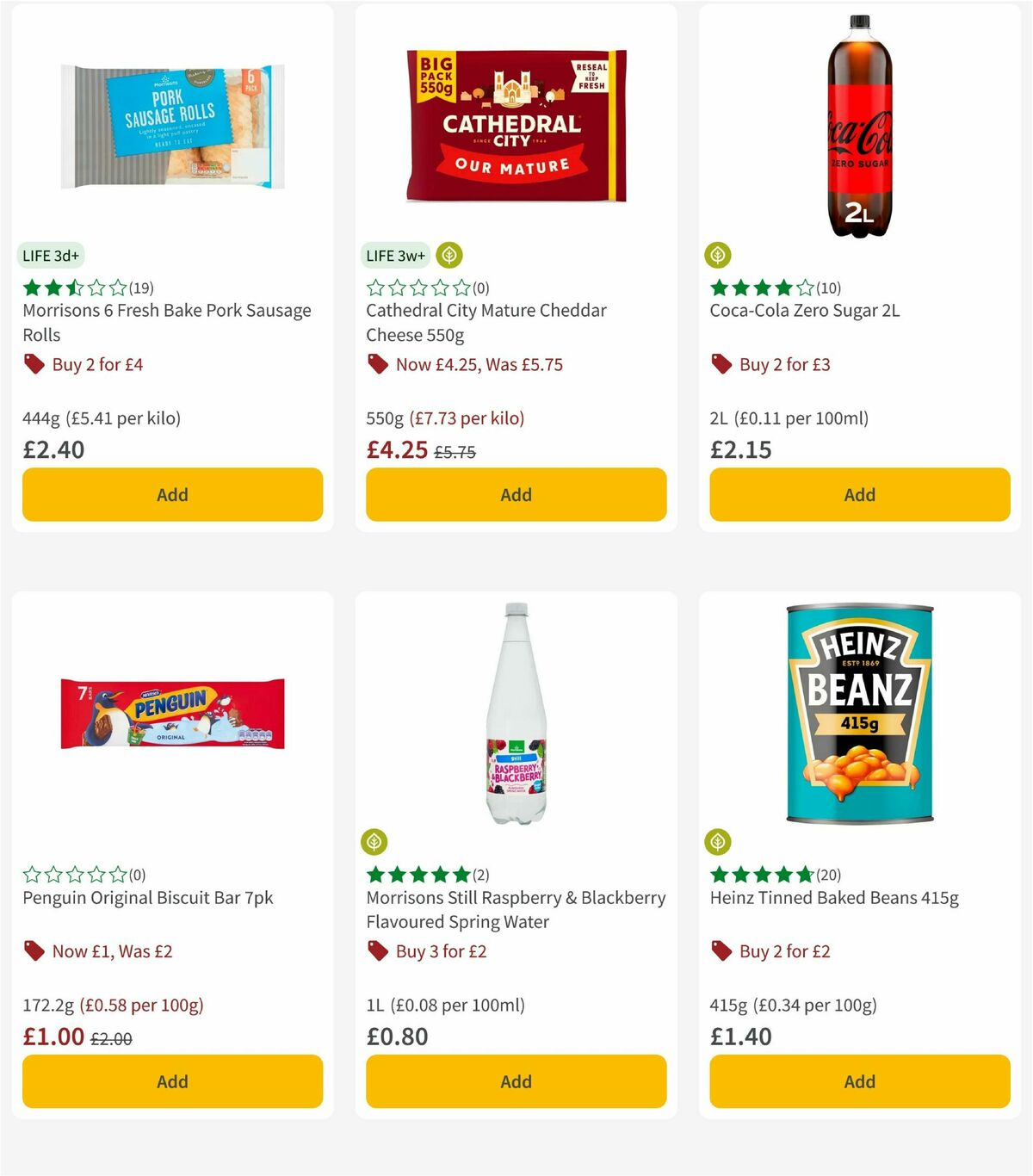Screen dimensions: 1033x1176
Task: Click the red tag icon beside 'Buy 2 for £4'
Action: 34,364
